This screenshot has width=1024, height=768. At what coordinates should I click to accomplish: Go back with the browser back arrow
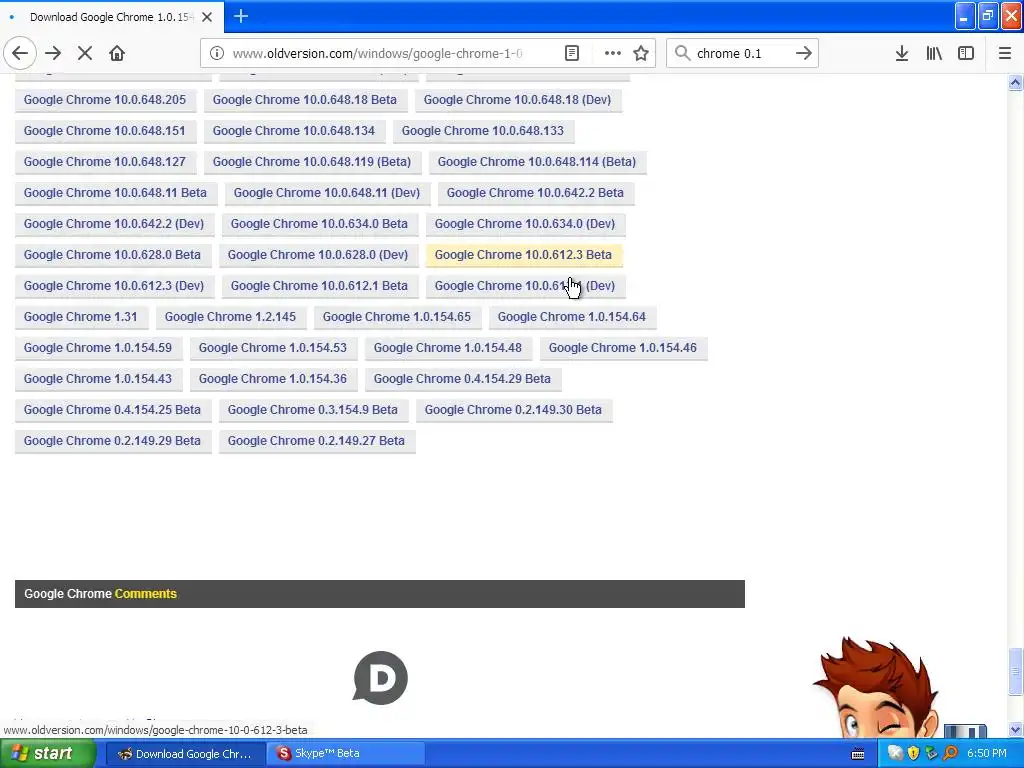pos(20,54)
